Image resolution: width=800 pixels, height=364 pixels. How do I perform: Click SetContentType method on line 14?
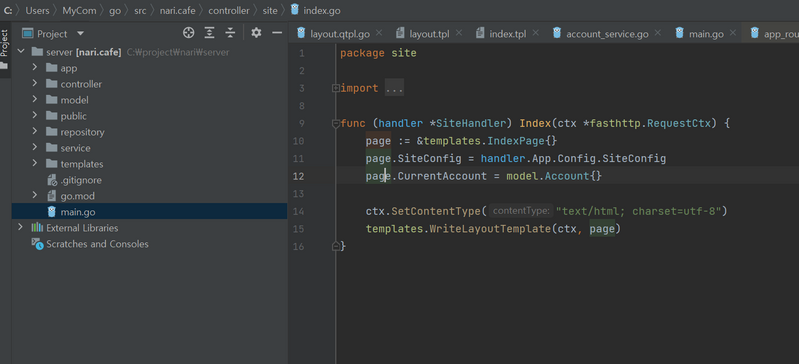pos(436,211)
